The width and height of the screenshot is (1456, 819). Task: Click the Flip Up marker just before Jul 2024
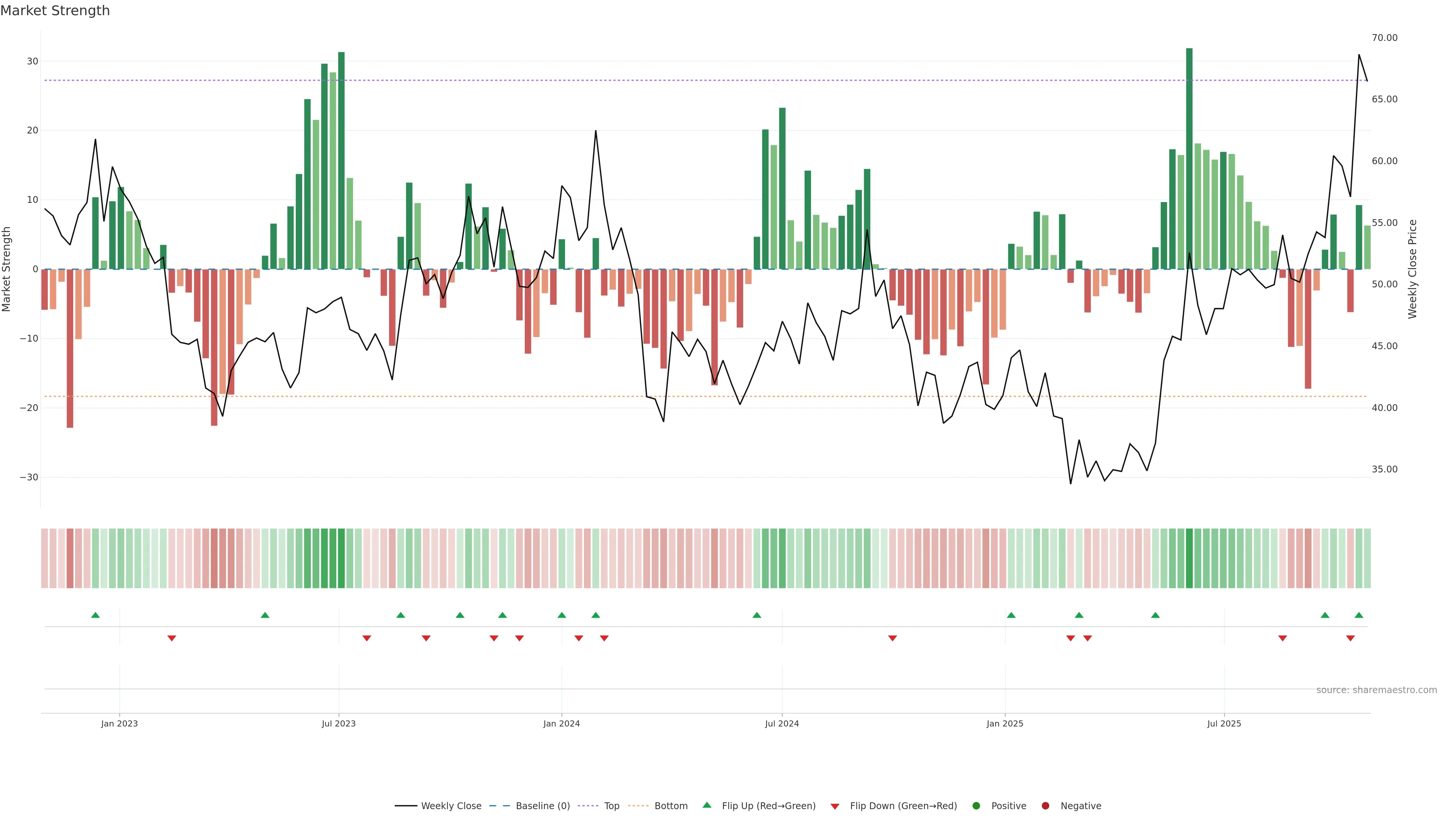(757, 615)
